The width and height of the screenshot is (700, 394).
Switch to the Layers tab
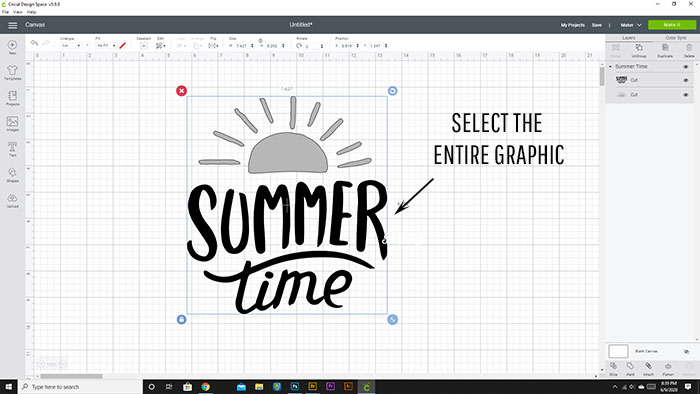(x=629, y=38)
